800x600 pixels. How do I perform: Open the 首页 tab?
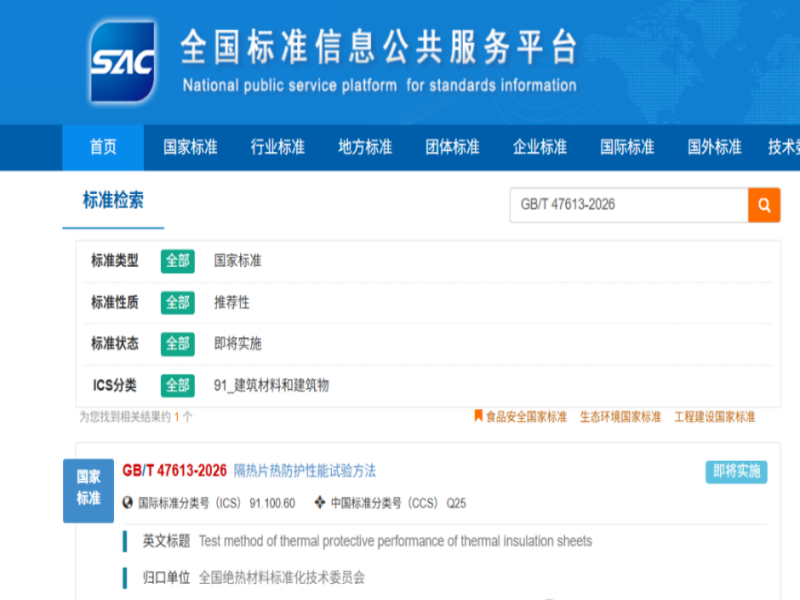[x=103, y=147]
